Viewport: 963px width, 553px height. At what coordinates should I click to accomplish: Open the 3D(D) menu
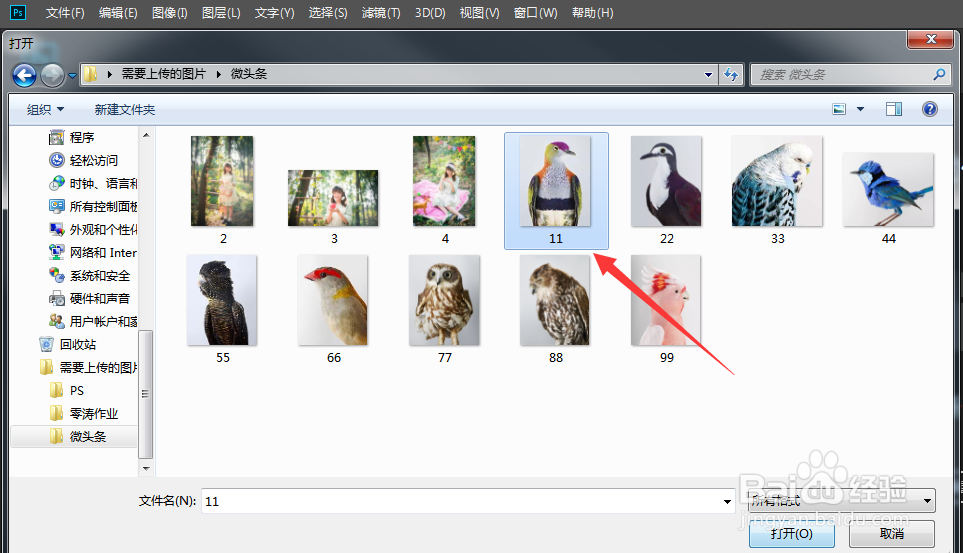[430, 12]
